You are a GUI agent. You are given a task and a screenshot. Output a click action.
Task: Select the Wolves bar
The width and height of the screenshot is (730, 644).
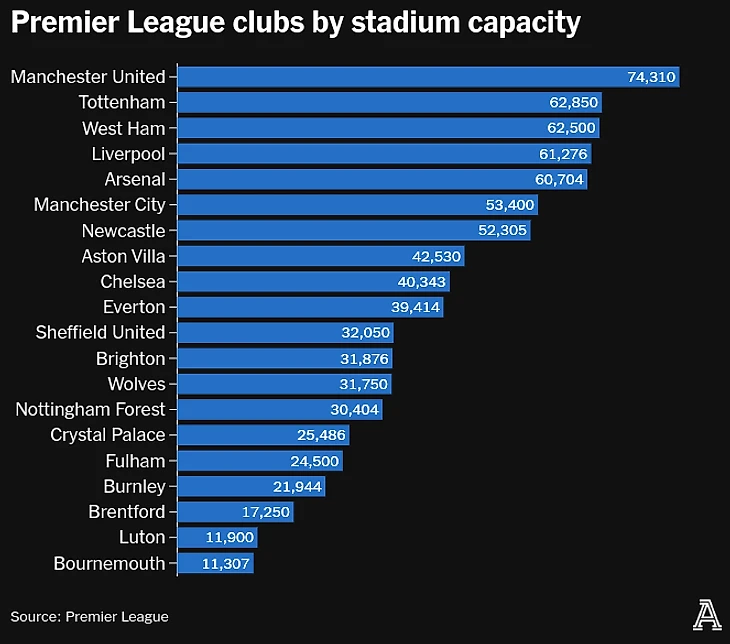[x=284, y=384]
